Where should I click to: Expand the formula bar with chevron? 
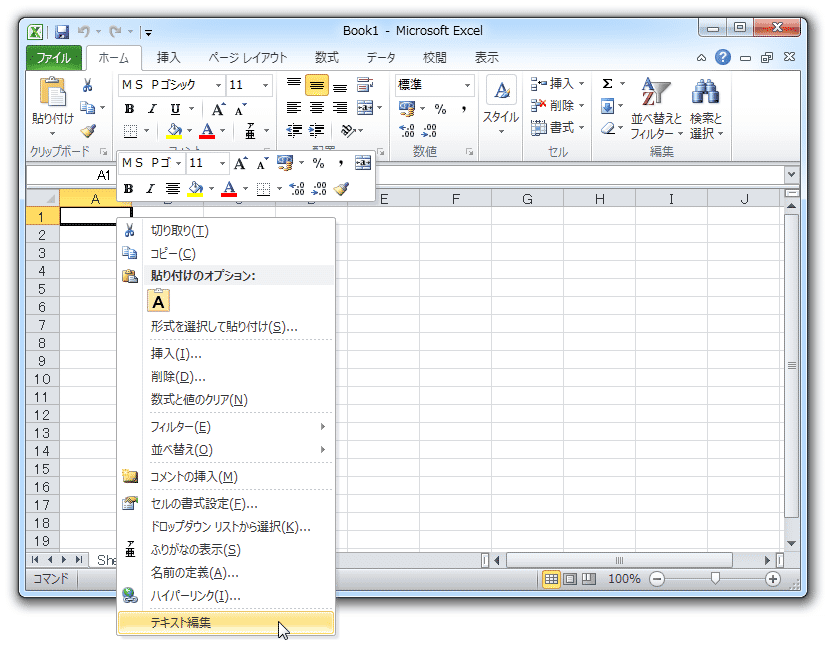pyautogui.click(x=791, y=174)
